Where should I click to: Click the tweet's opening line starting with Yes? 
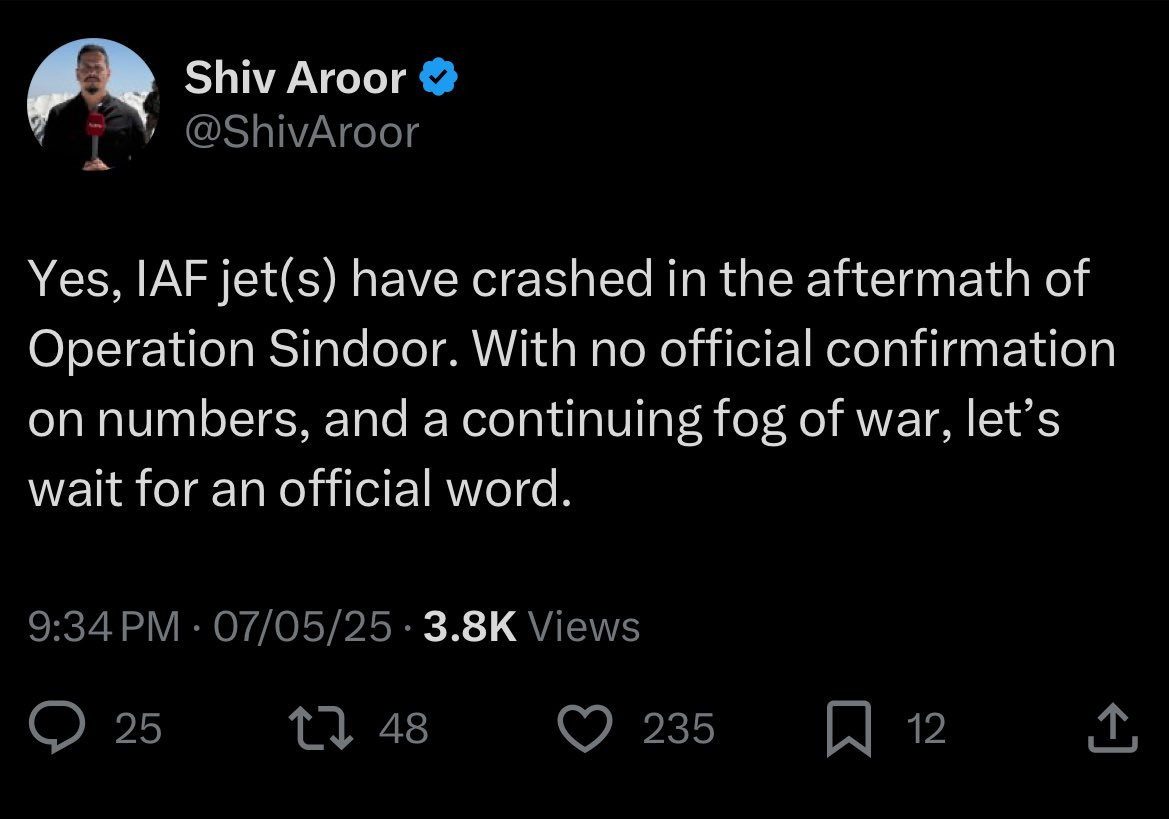(x=558, y=281)
